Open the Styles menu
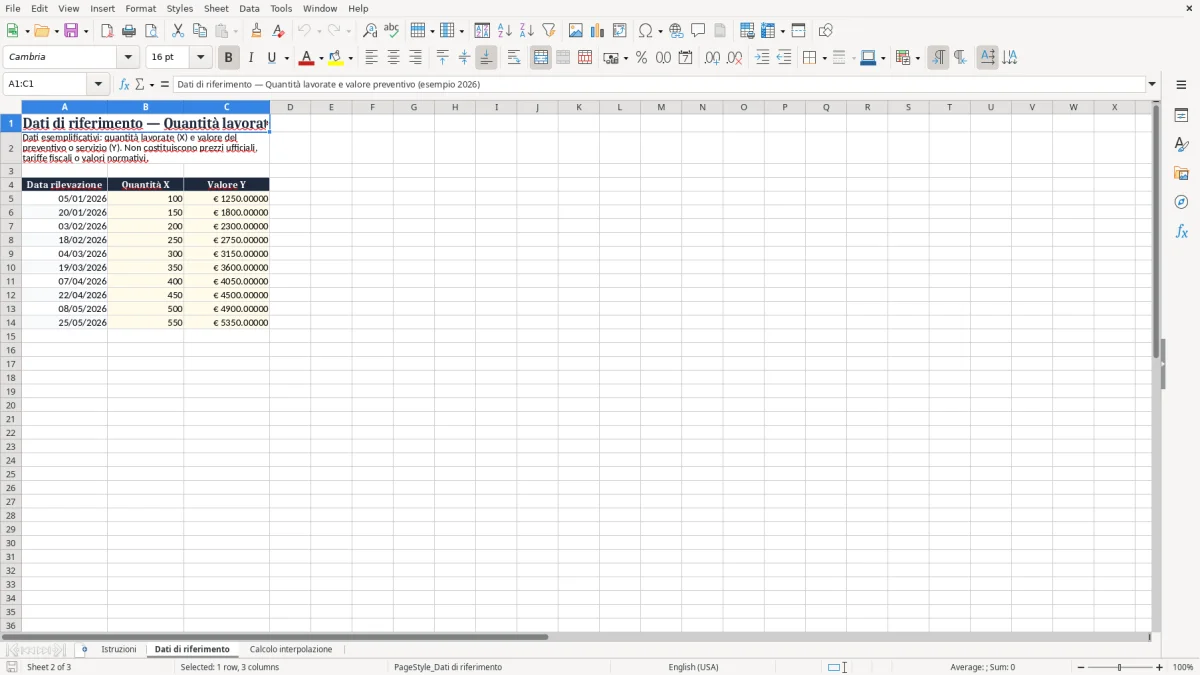Screen dimensions: 1200x675 point(180,8)
